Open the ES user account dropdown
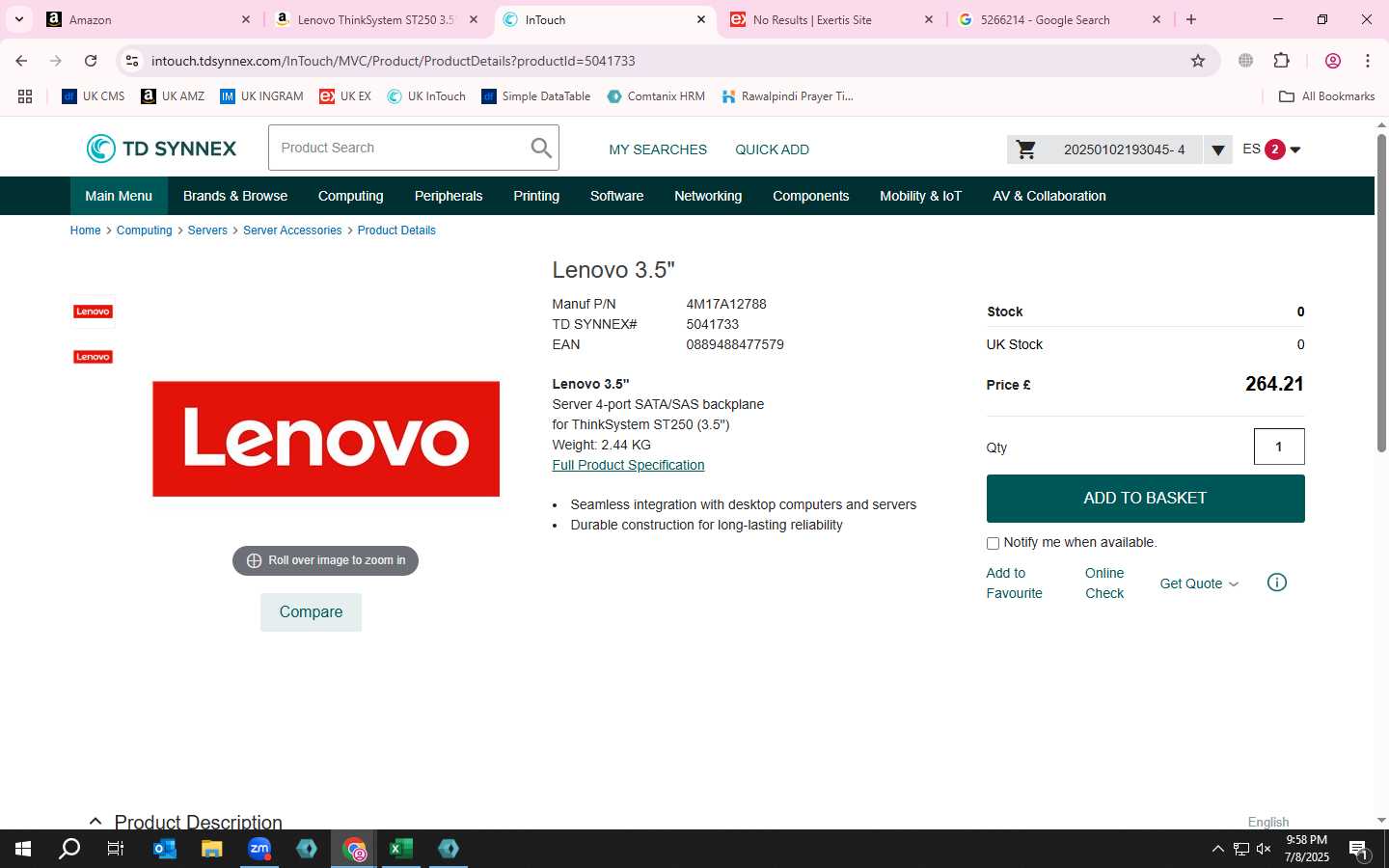Viewport: 1389px width, 868px height. coord(1272,149)
